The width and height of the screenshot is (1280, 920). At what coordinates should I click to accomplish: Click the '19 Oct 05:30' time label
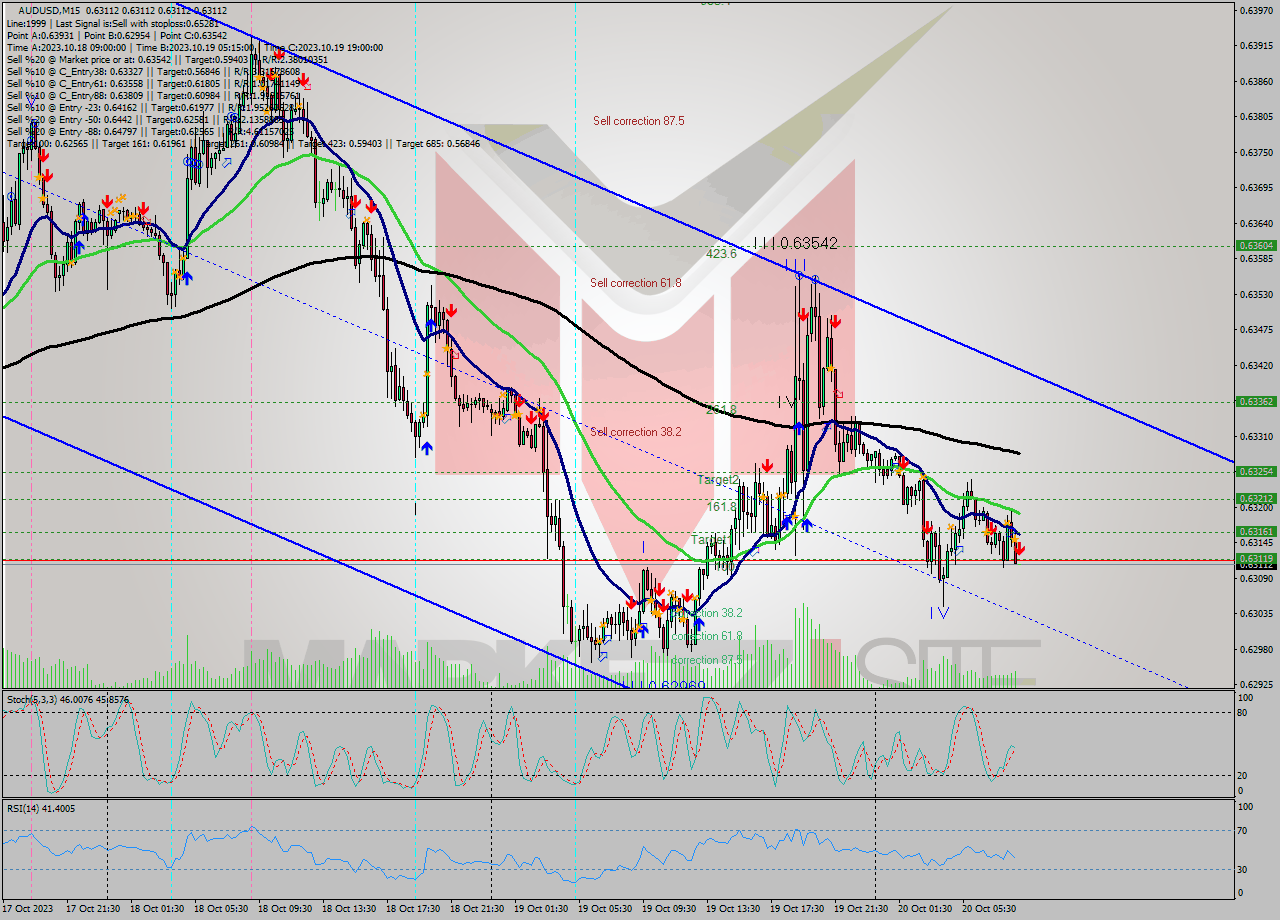603,908
